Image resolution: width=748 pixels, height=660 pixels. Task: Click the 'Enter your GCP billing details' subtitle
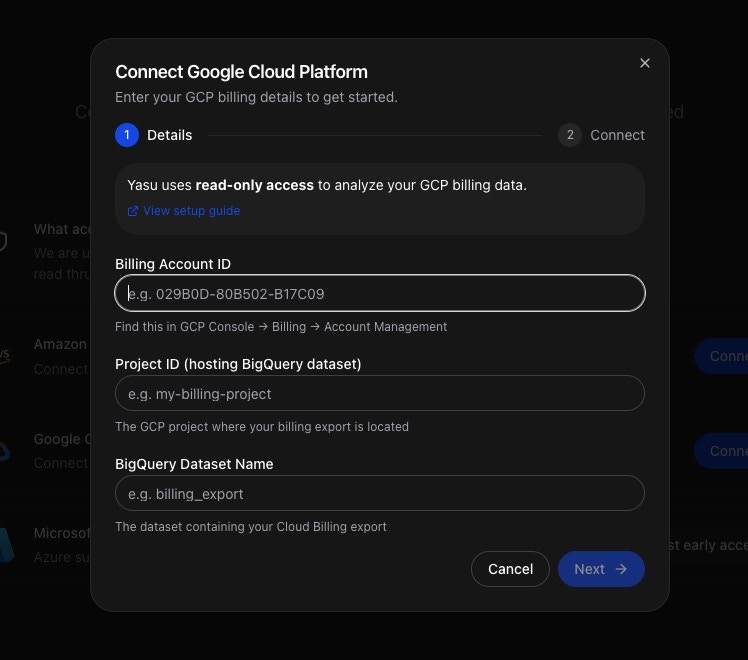coord(256,97)
